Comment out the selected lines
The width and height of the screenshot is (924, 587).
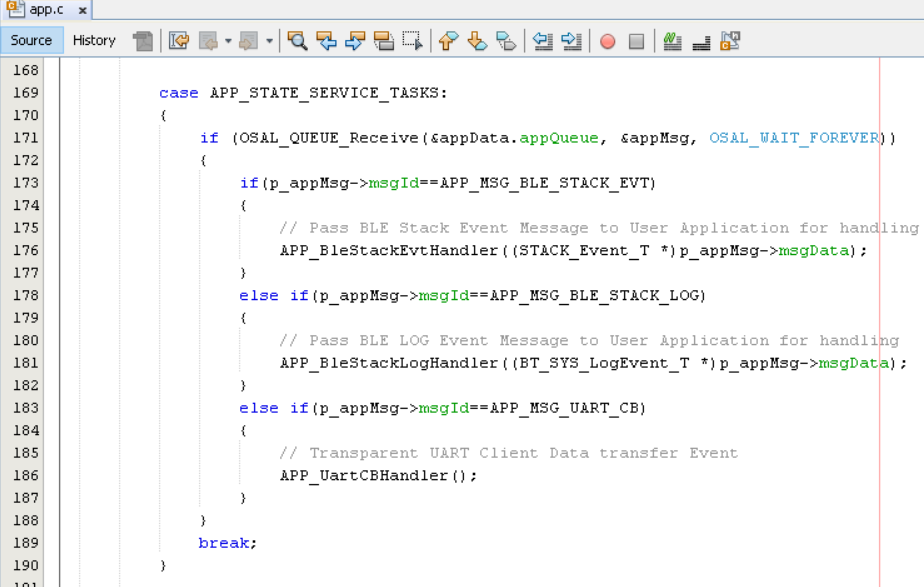672,41
